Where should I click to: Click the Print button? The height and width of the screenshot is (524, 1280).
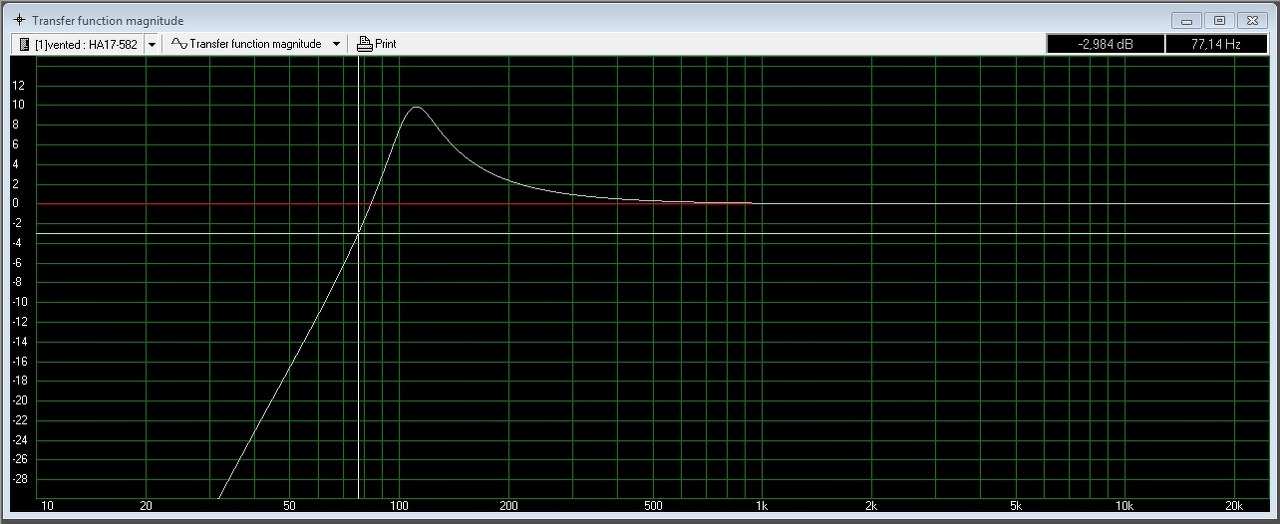coord(377,44)
